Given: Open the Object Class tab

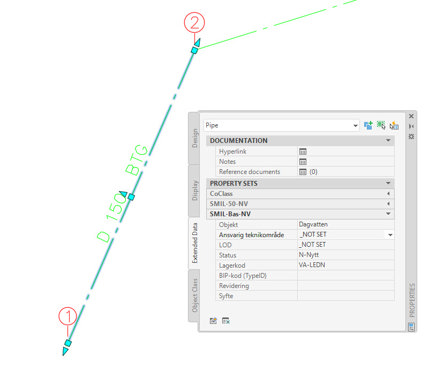Looking at the screenshot, I should 194,295.
